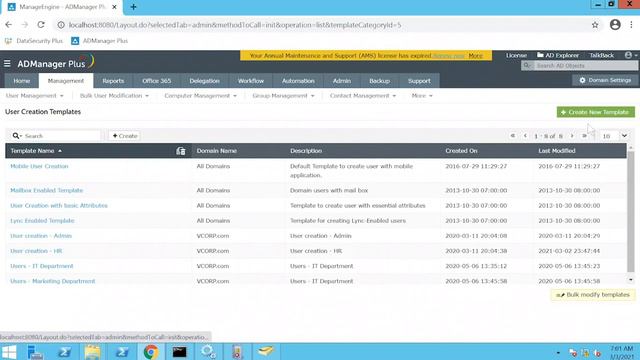Expand User Management dropdown
This screenshot has width=640, height=360.
point(35,96)
